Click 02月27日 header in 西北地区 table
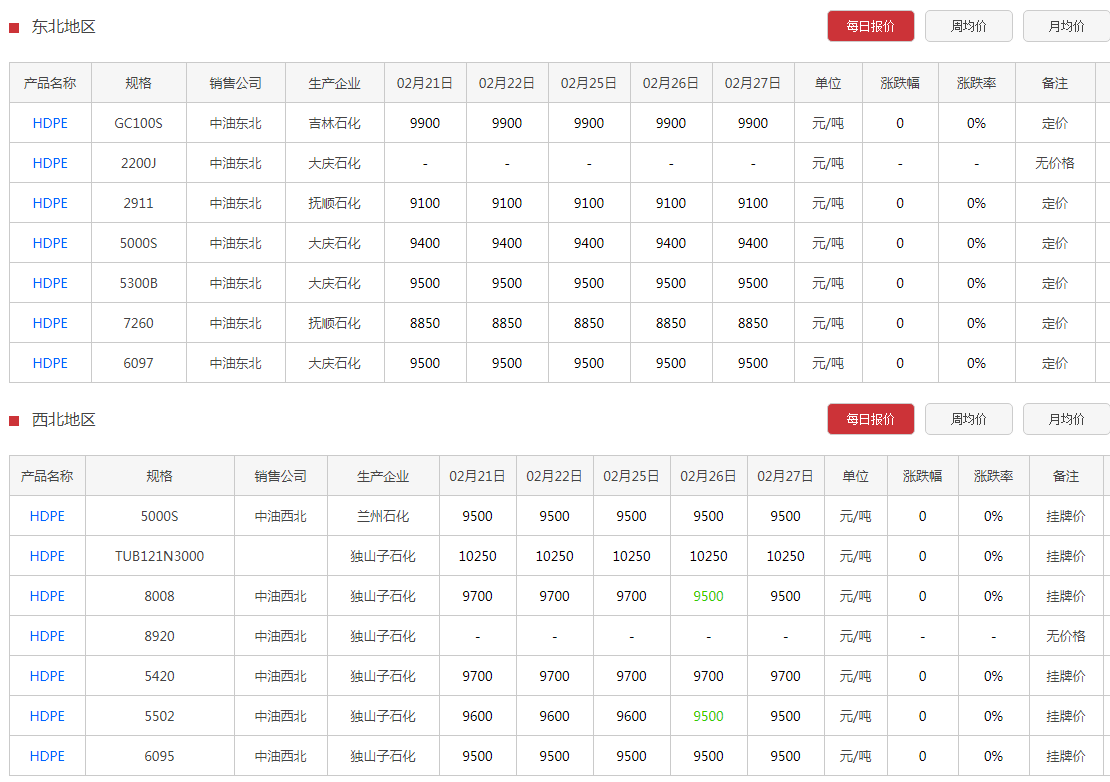This screenshot has height=782, width=1110. coord(785,476)
